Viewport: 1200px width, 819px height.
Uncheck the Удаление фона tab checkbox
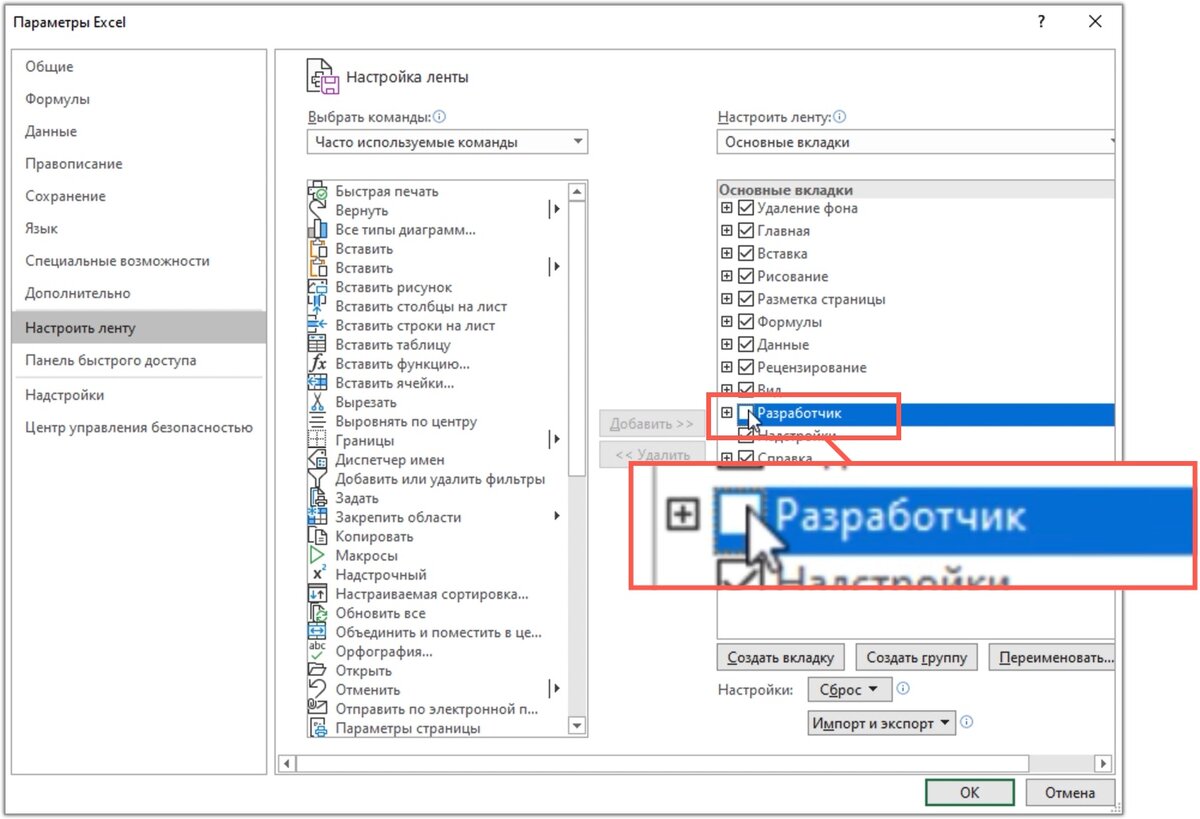(745, 209)
